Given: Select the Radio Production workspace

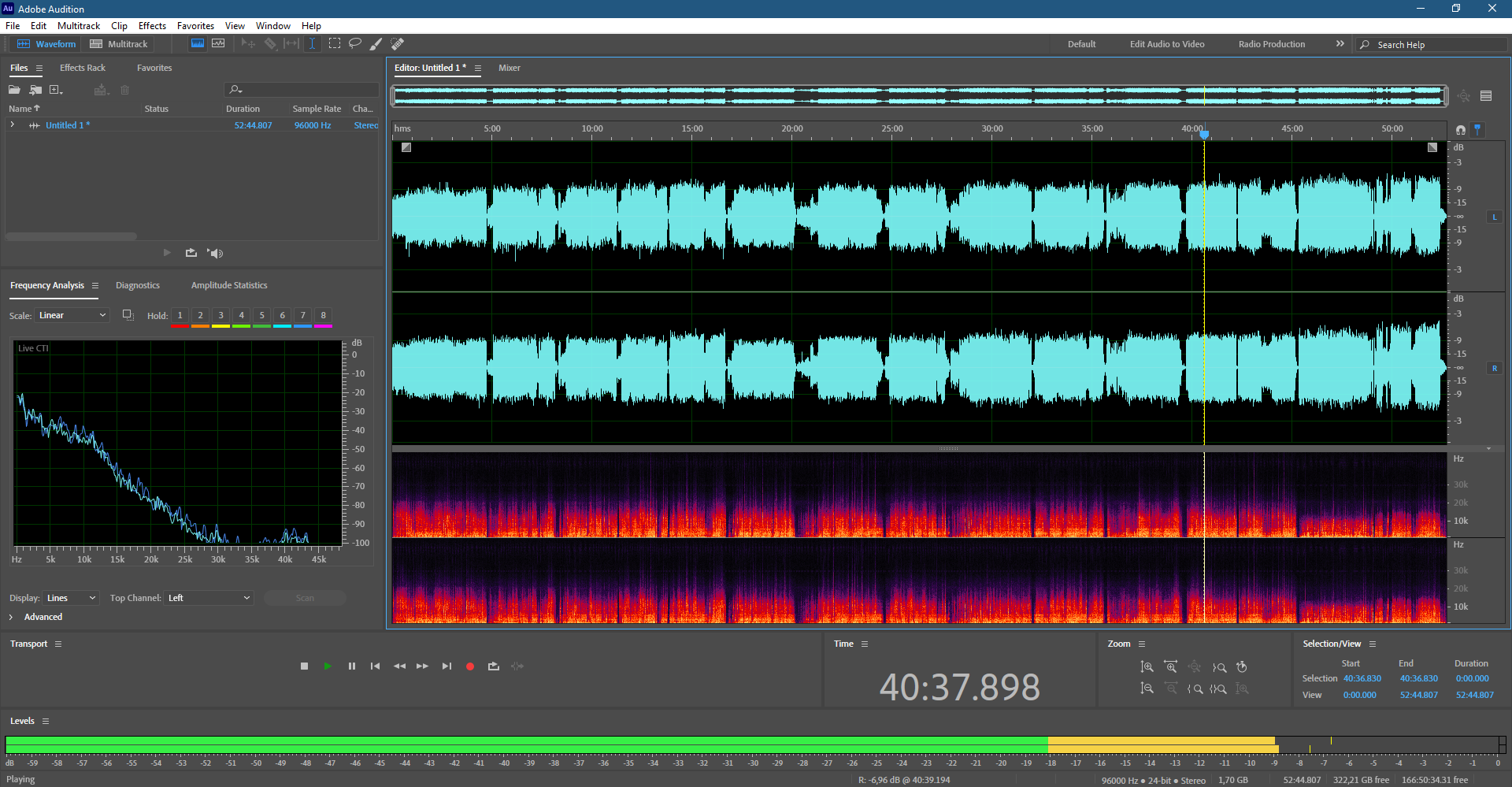Looking at the screenshot, I should 1271,44.
